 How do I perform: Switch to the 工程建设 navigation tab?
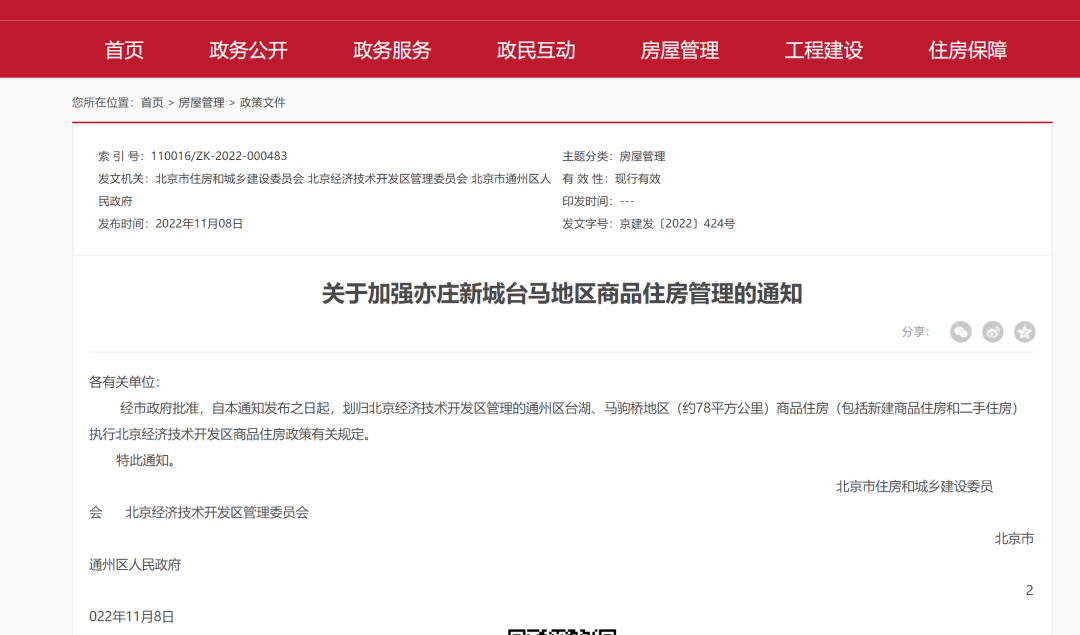(822, 48)
